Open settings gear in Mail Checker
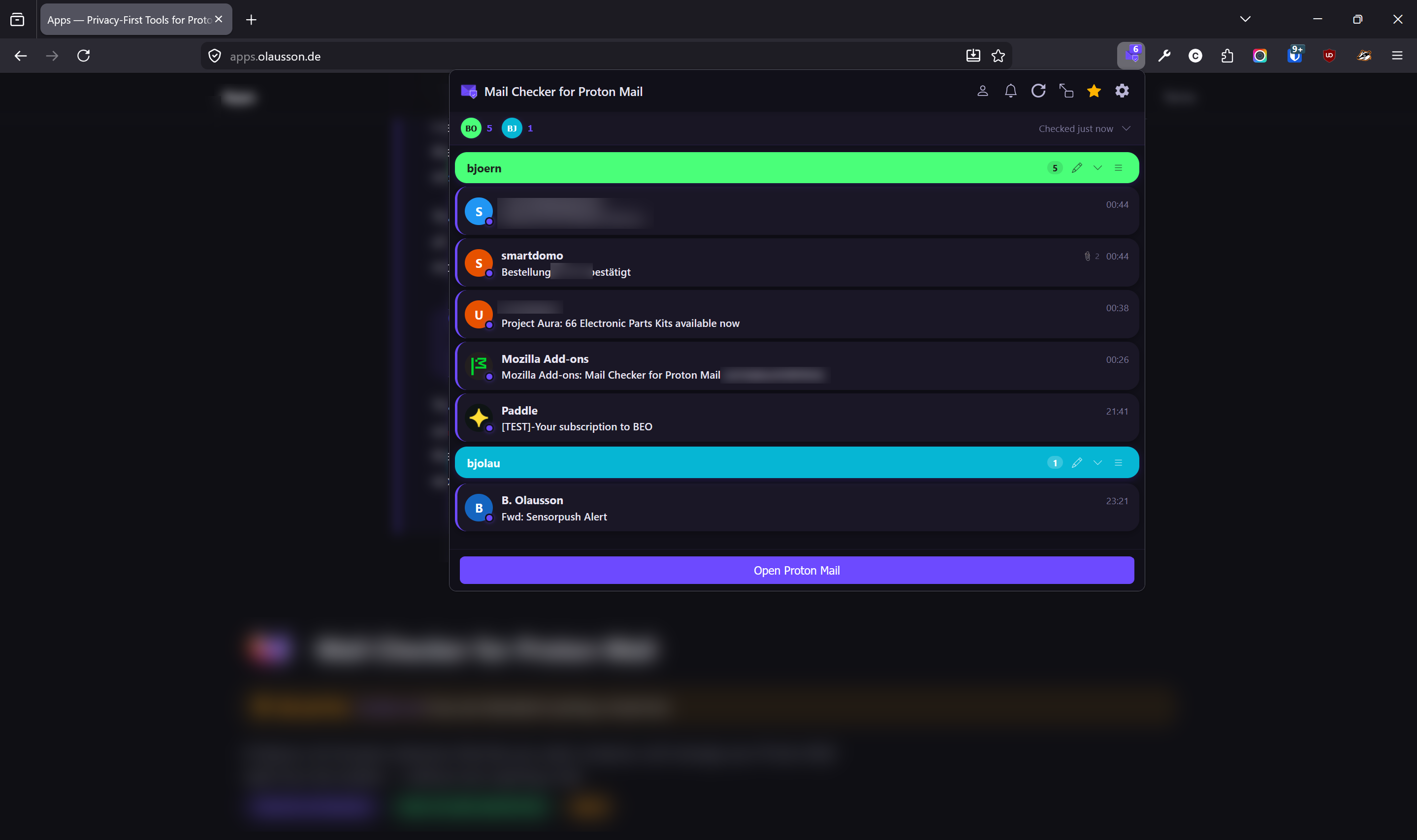The height and width of the screenshot is (840, 1417). coord(1122,91)
